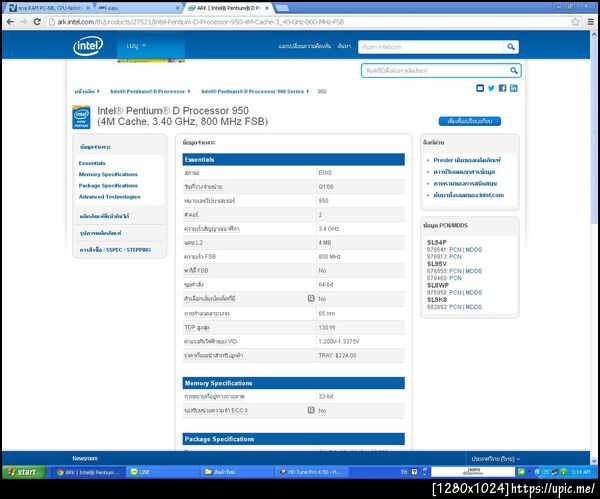Click the blue add-to-compare button

(x=470, y=121)
